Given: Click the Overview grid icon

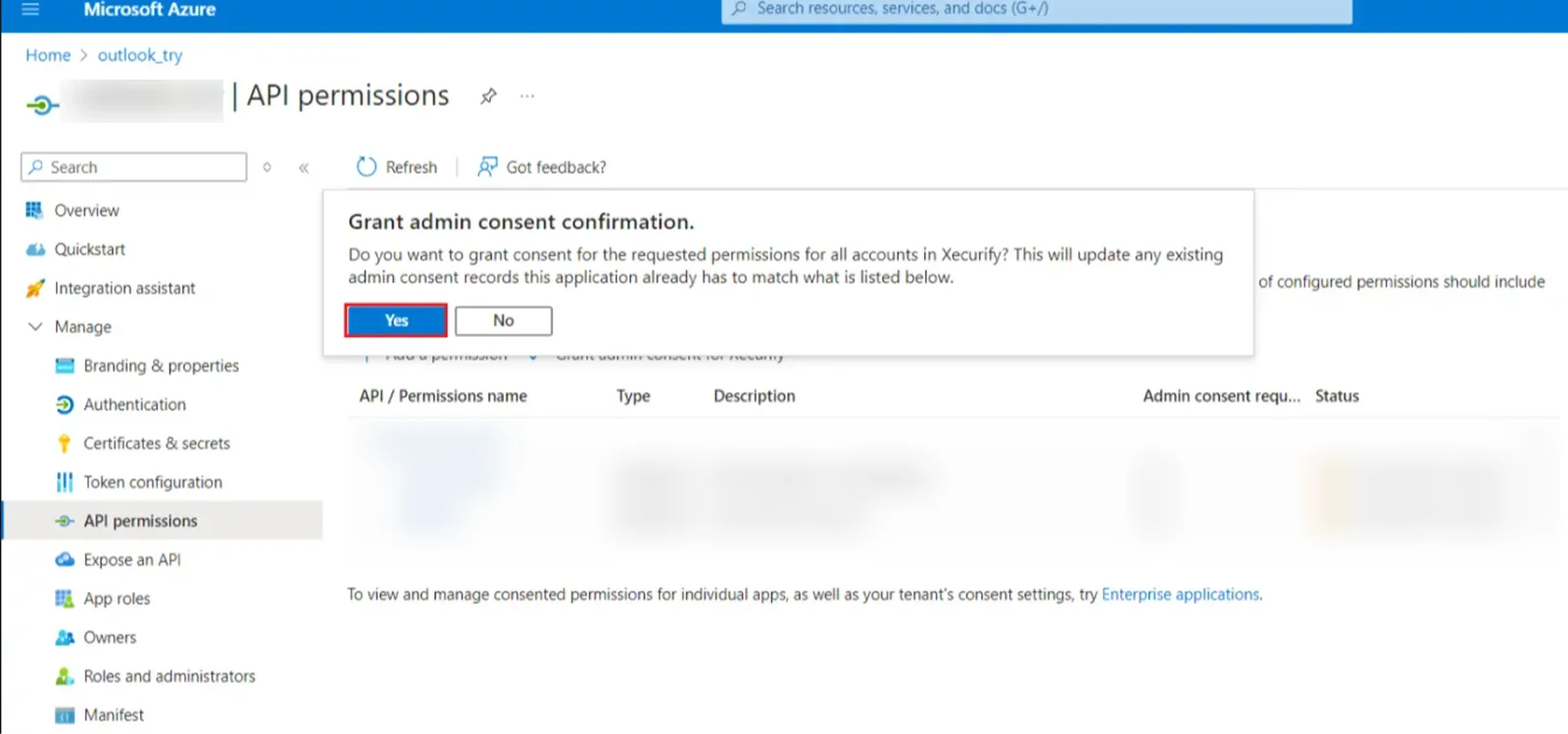Looking at the screenshot, I should 35,210.
